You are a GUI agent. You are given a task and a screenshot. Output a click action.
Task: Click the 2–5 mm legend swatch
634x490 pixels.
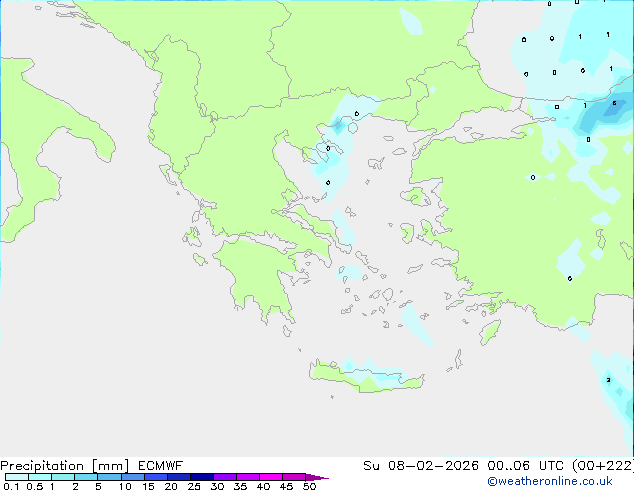point(86,477)
